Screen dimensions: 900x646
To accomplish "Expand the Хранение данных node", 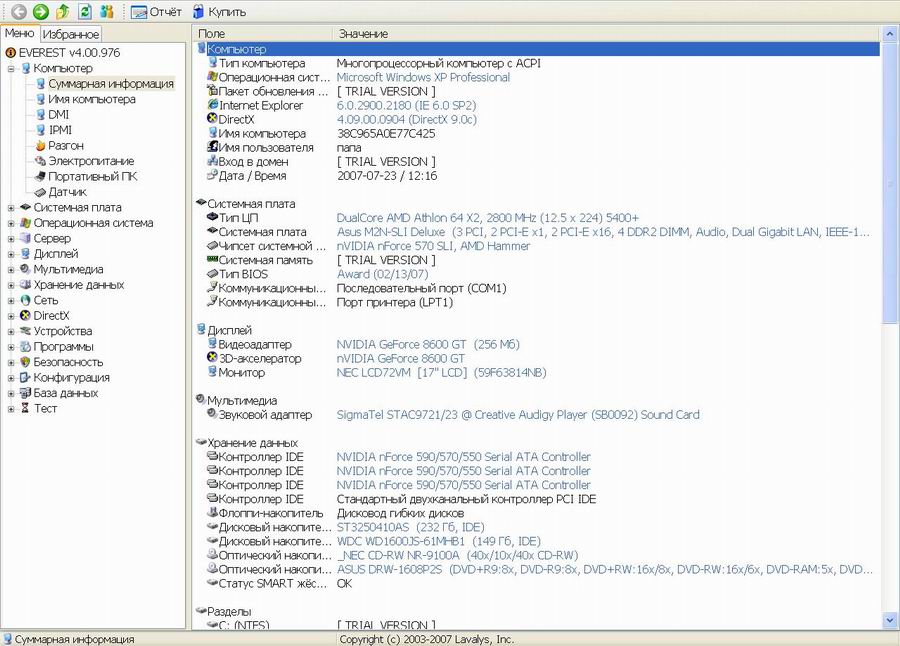I will point(11,285).
